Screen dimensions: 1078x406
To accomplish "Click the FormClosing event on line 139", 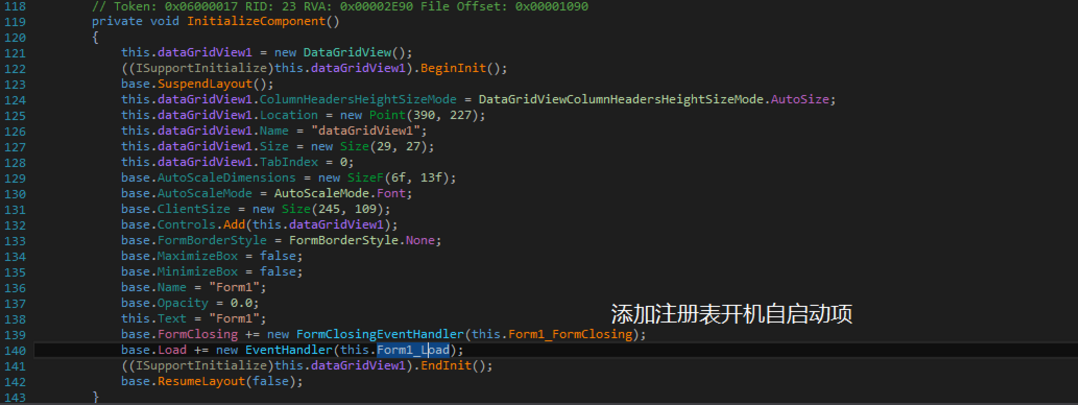I will 198,335.
